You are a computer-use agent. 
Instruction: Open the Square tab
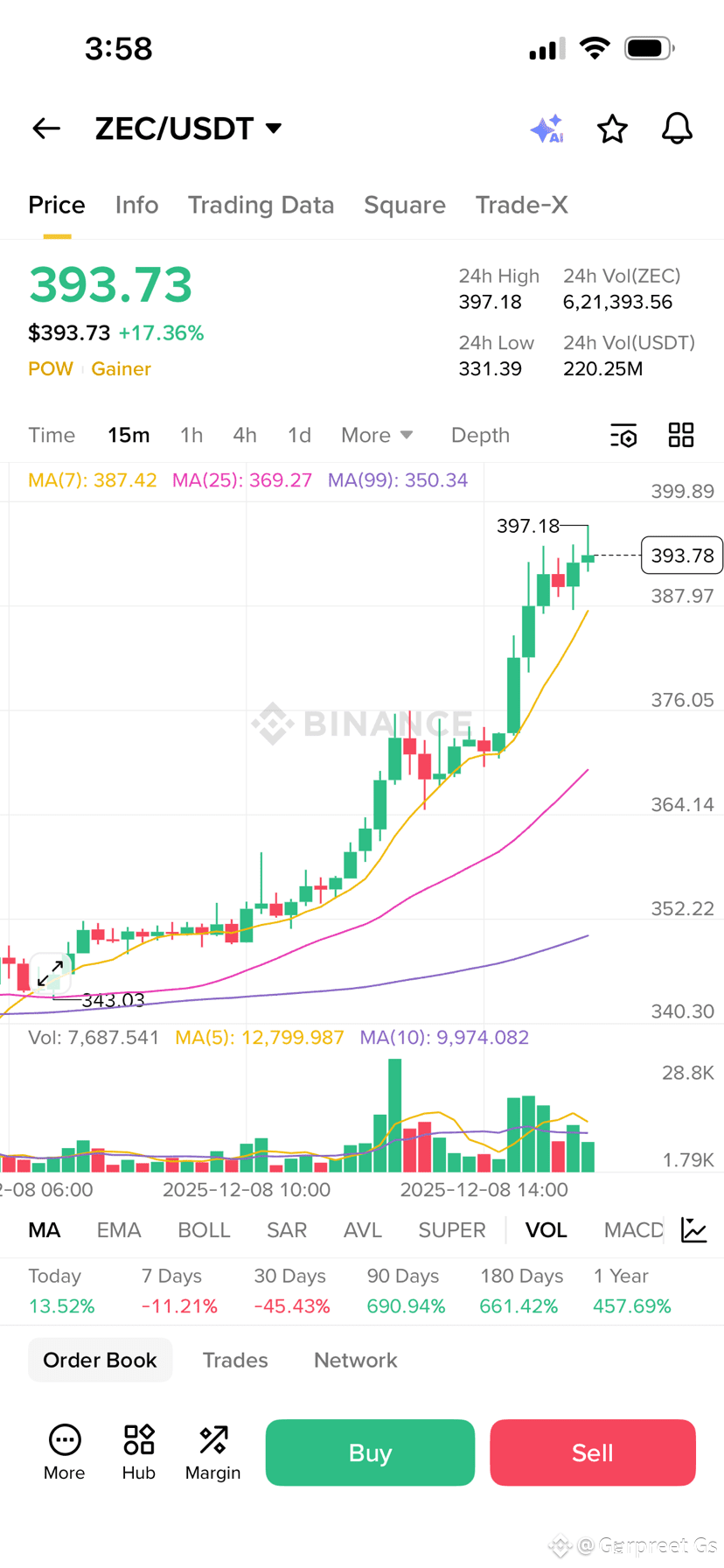pos(405,205)
